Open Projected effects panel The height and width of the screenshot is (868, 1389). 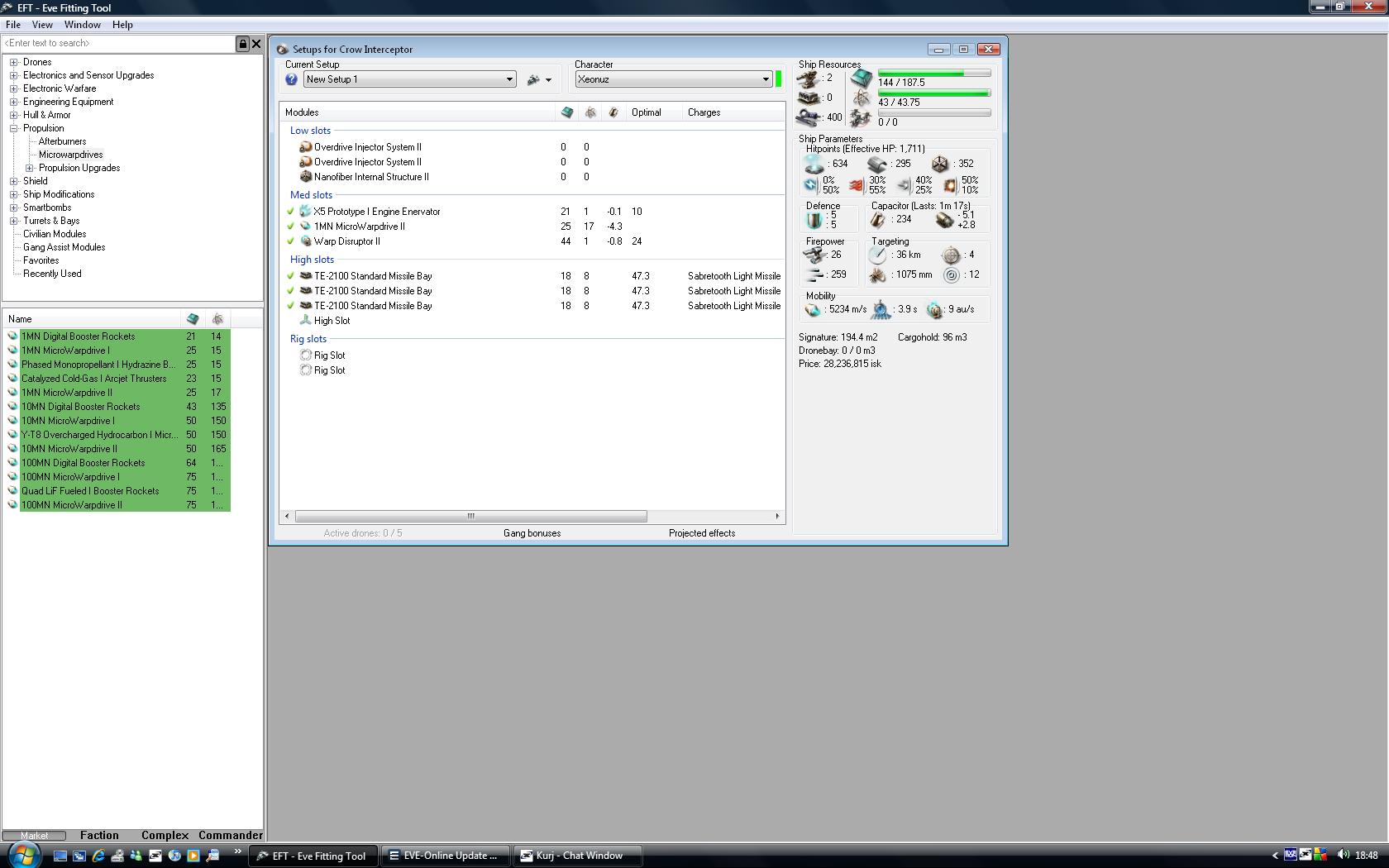702,533
